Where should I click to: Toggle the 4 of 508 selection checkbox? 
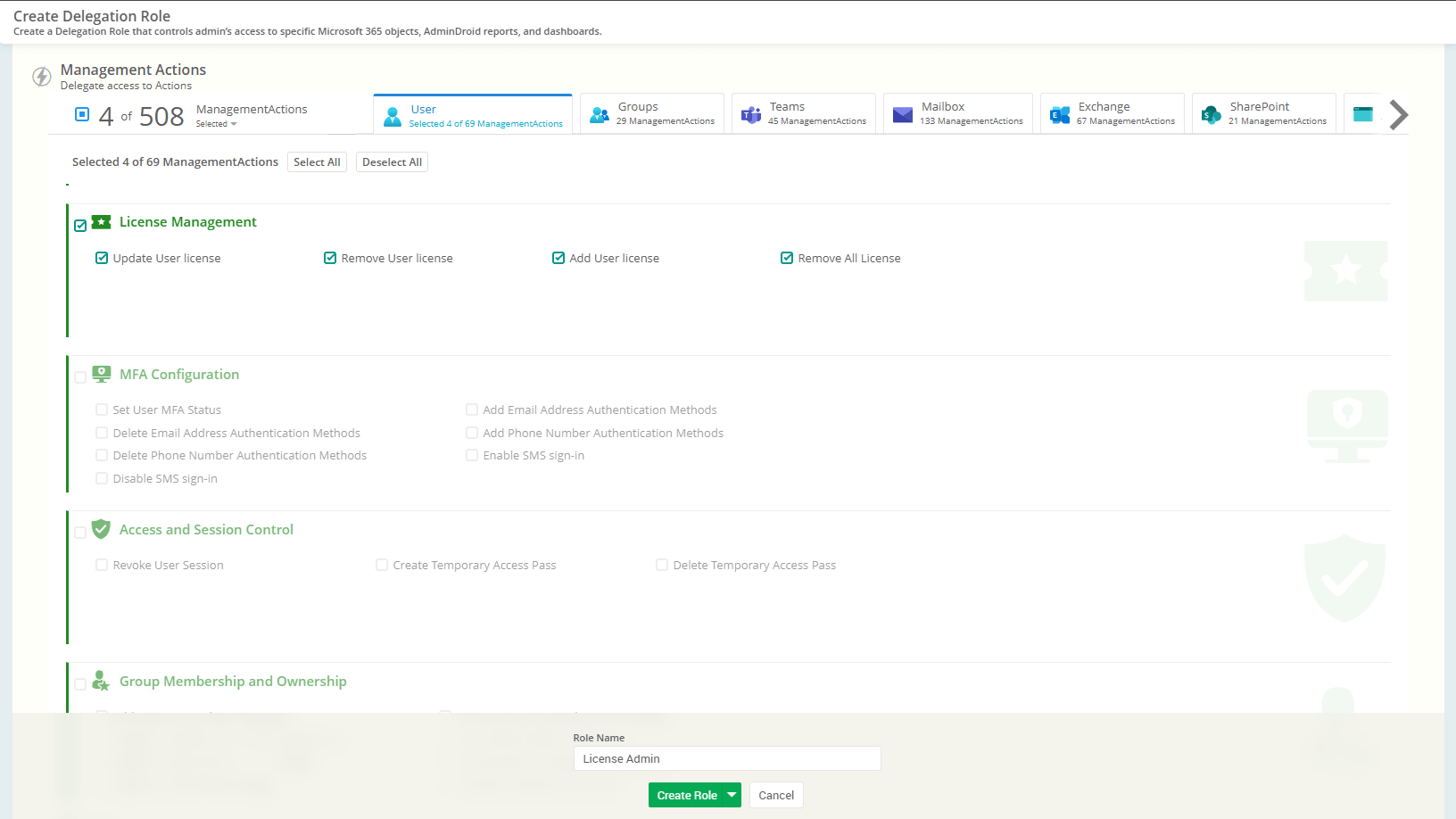[x=82, y=114]
